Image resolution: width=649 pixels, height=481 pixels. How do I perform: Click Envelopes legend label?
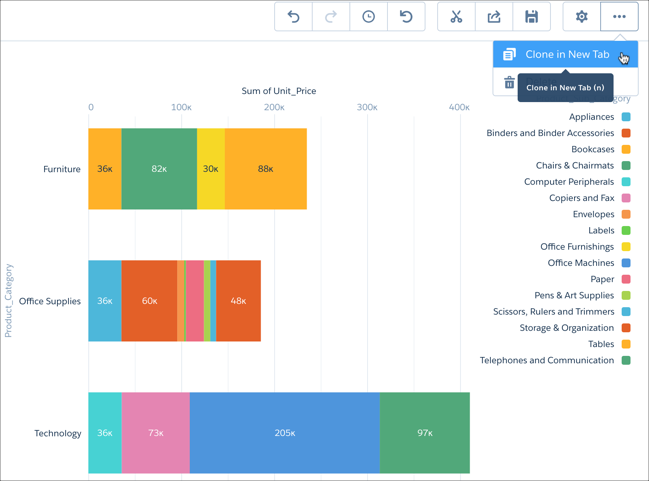pyautogui.click(x=593, y=214)
